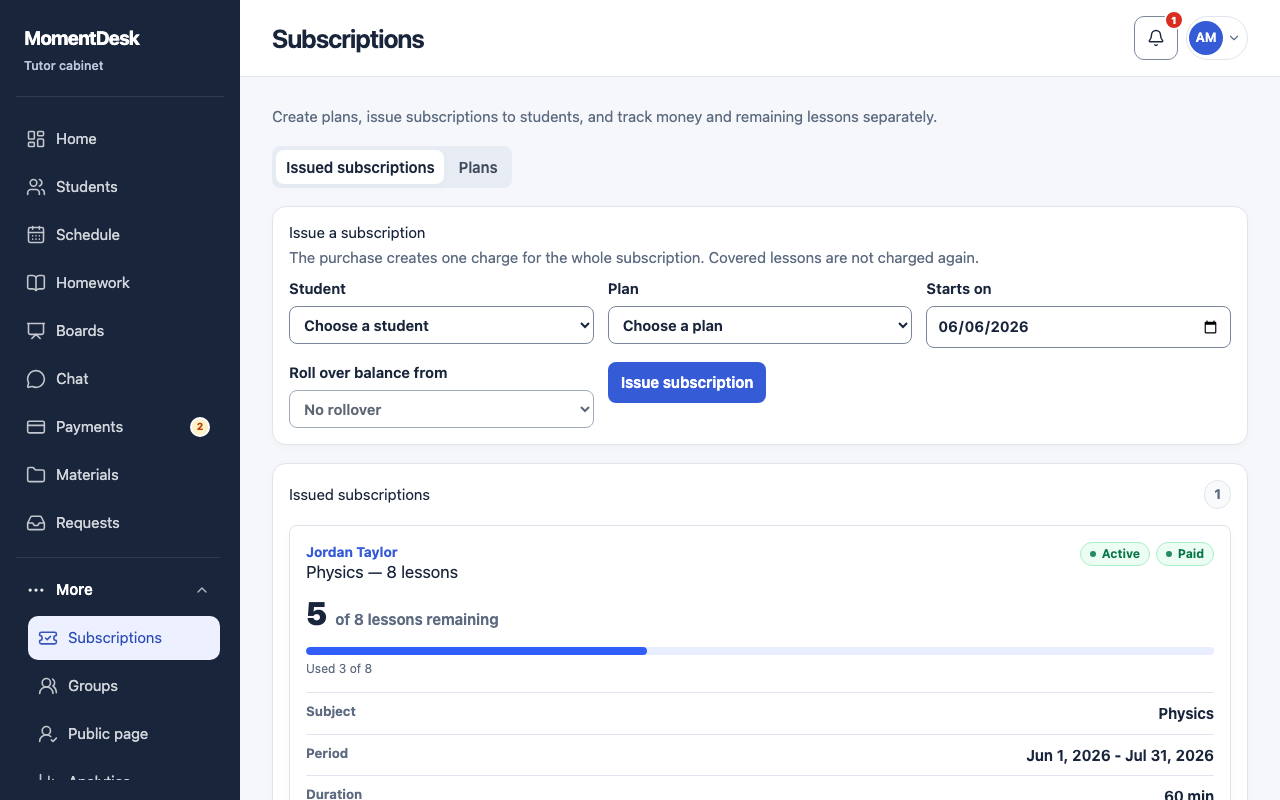
Task: Open Requests inbox
Action: pos(120,523)
